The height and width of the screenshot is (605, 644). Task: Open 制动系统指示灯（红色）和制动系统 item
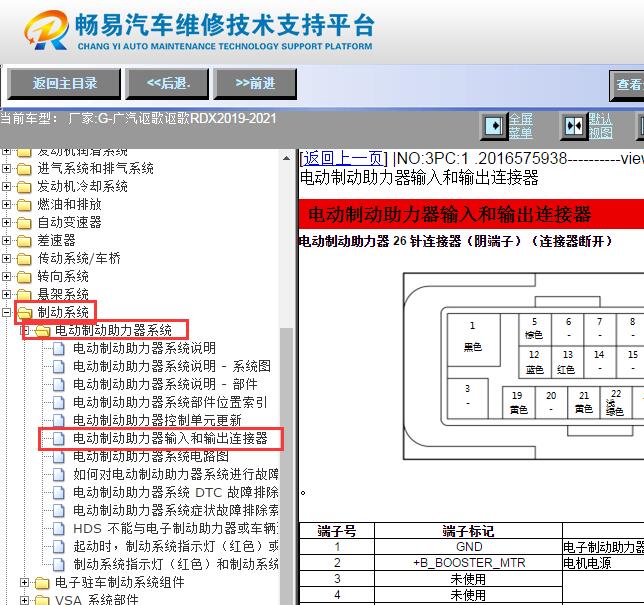[176, 564]
